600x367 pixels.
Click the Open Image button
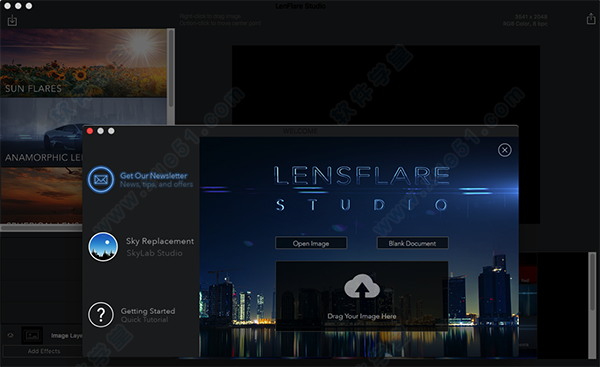tap(311, 243)
